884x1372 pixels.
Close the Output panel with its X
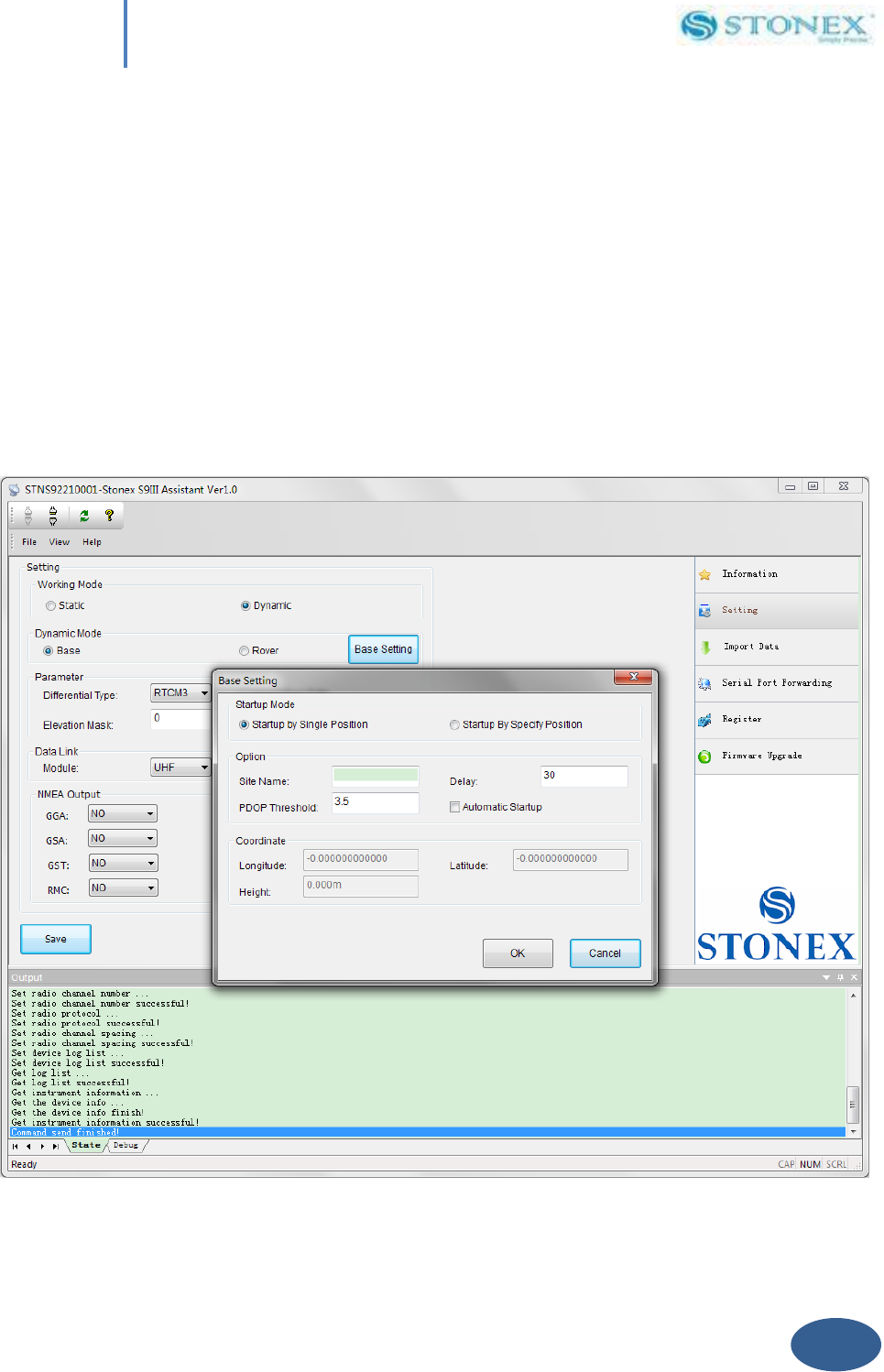click(x=854, y=977)
